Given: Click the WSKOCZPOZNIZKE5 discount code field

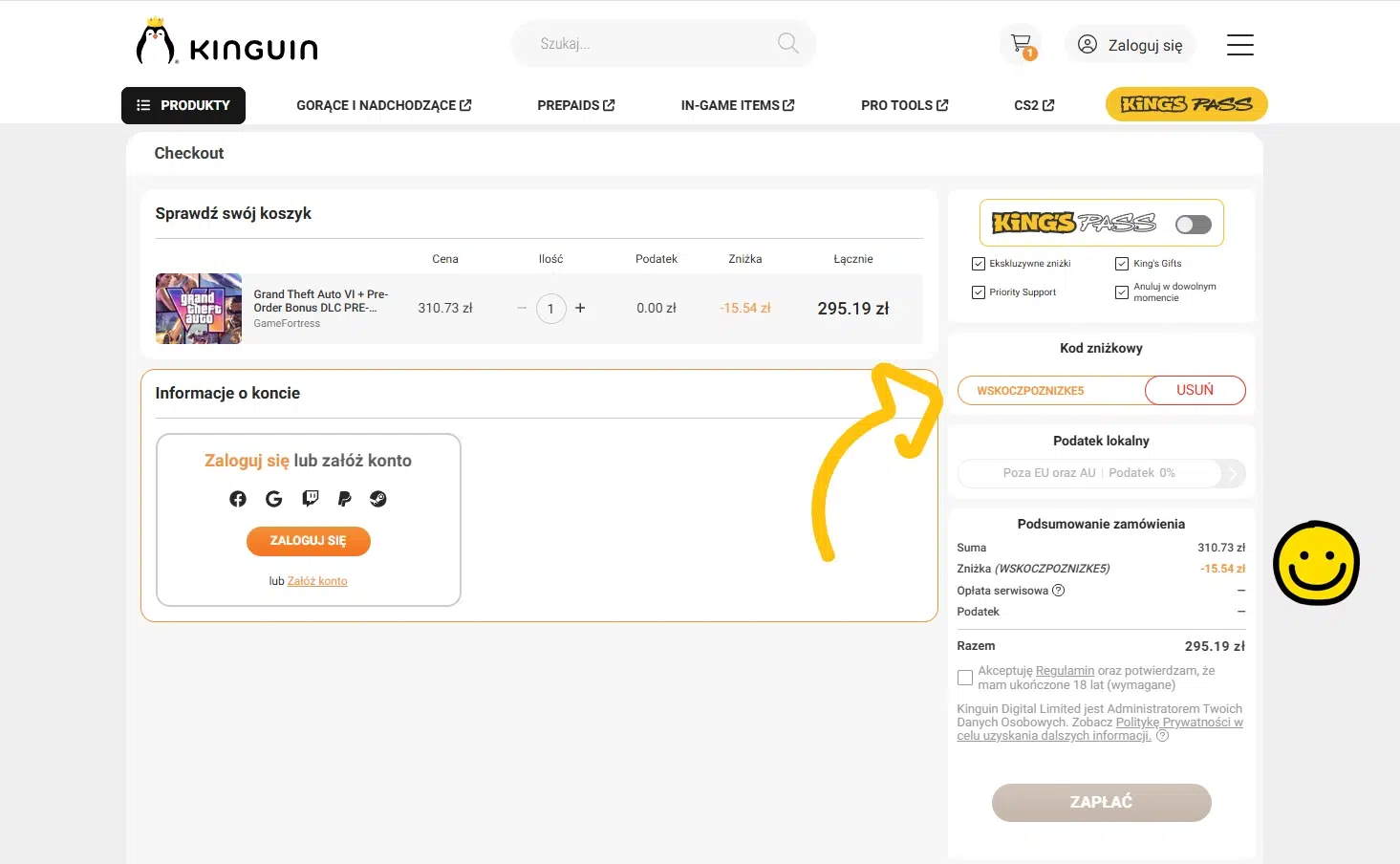Looking at the screenshot, I should [x=1051, y=390].
